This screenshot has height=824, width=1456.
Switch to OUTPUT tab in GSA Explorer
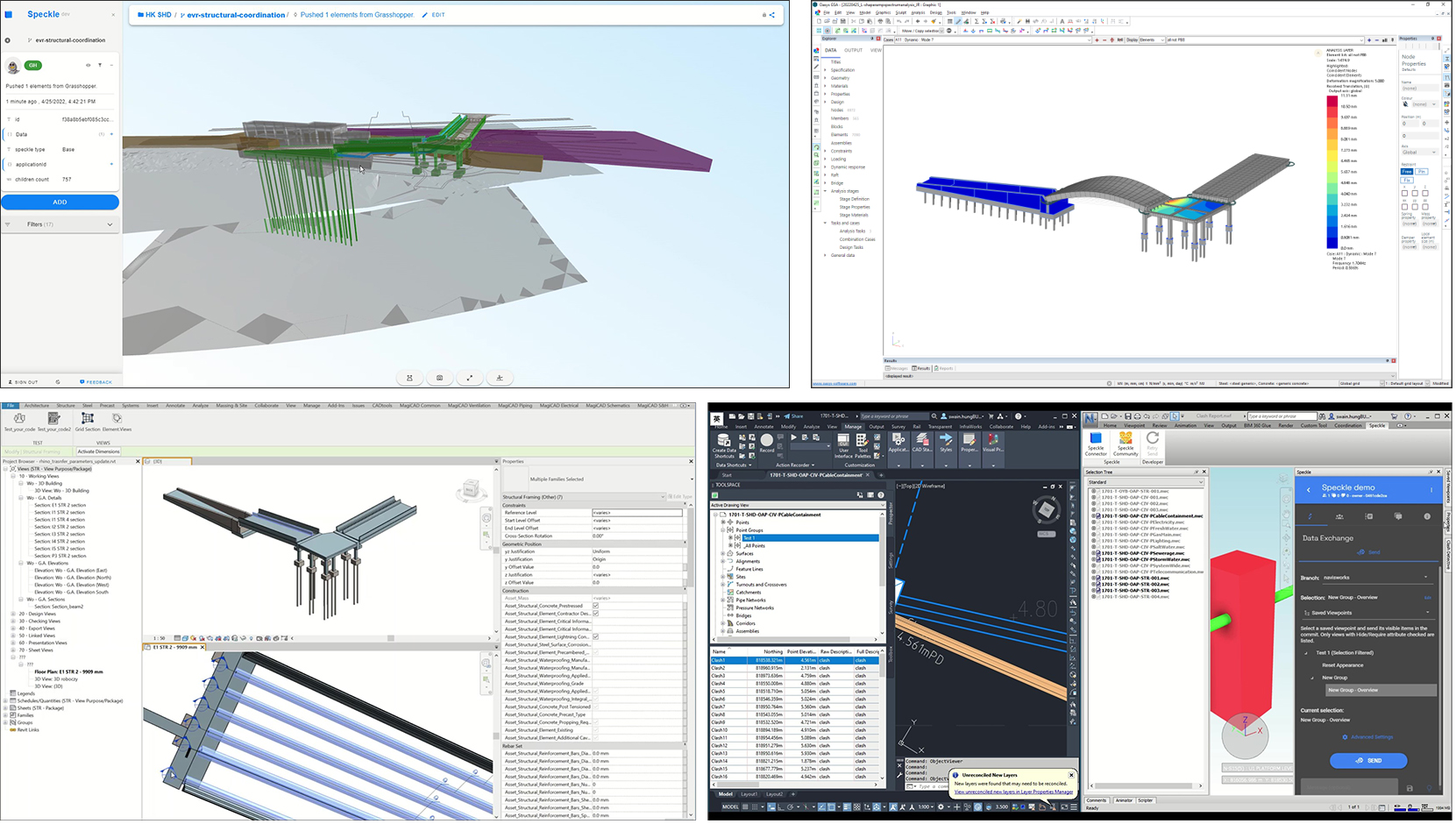854,51
